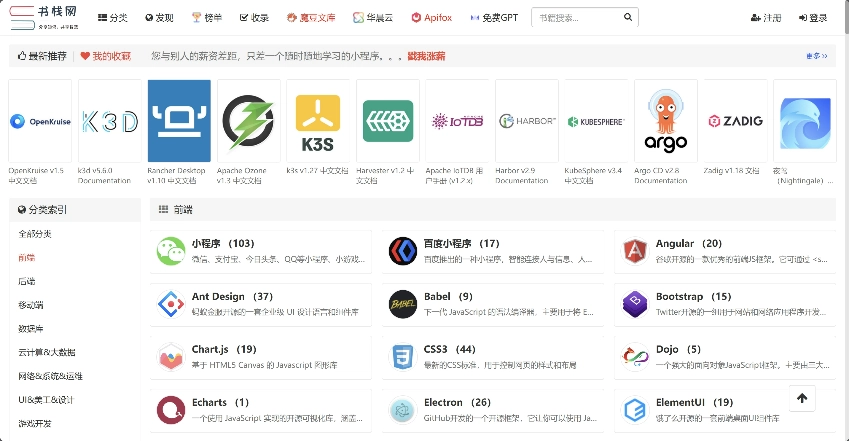Select 后端 in the category sidebar
850x441 pixels.
click(x=27, y=281)
